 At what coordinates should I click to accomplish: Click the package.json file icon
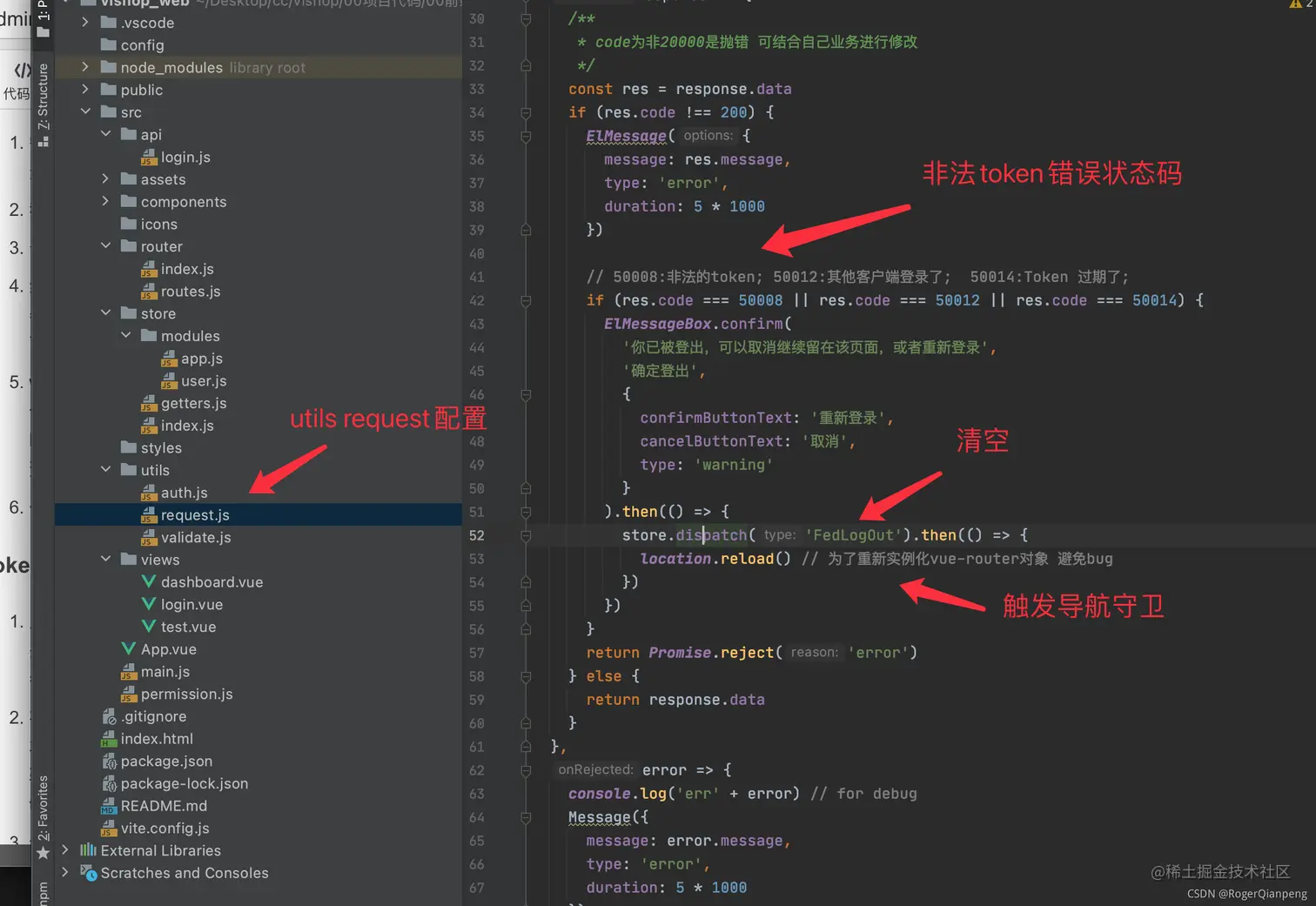[109, 762]
